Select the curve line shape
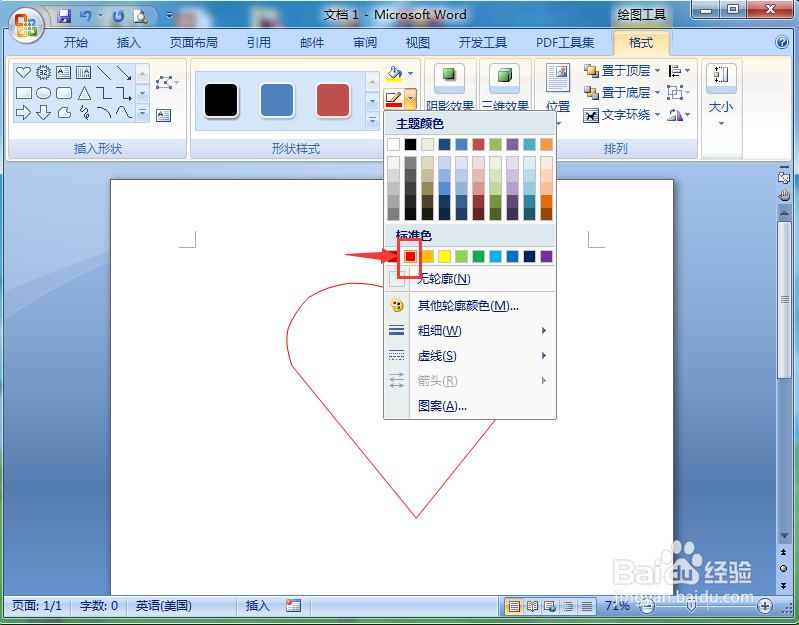 point(124,112)
